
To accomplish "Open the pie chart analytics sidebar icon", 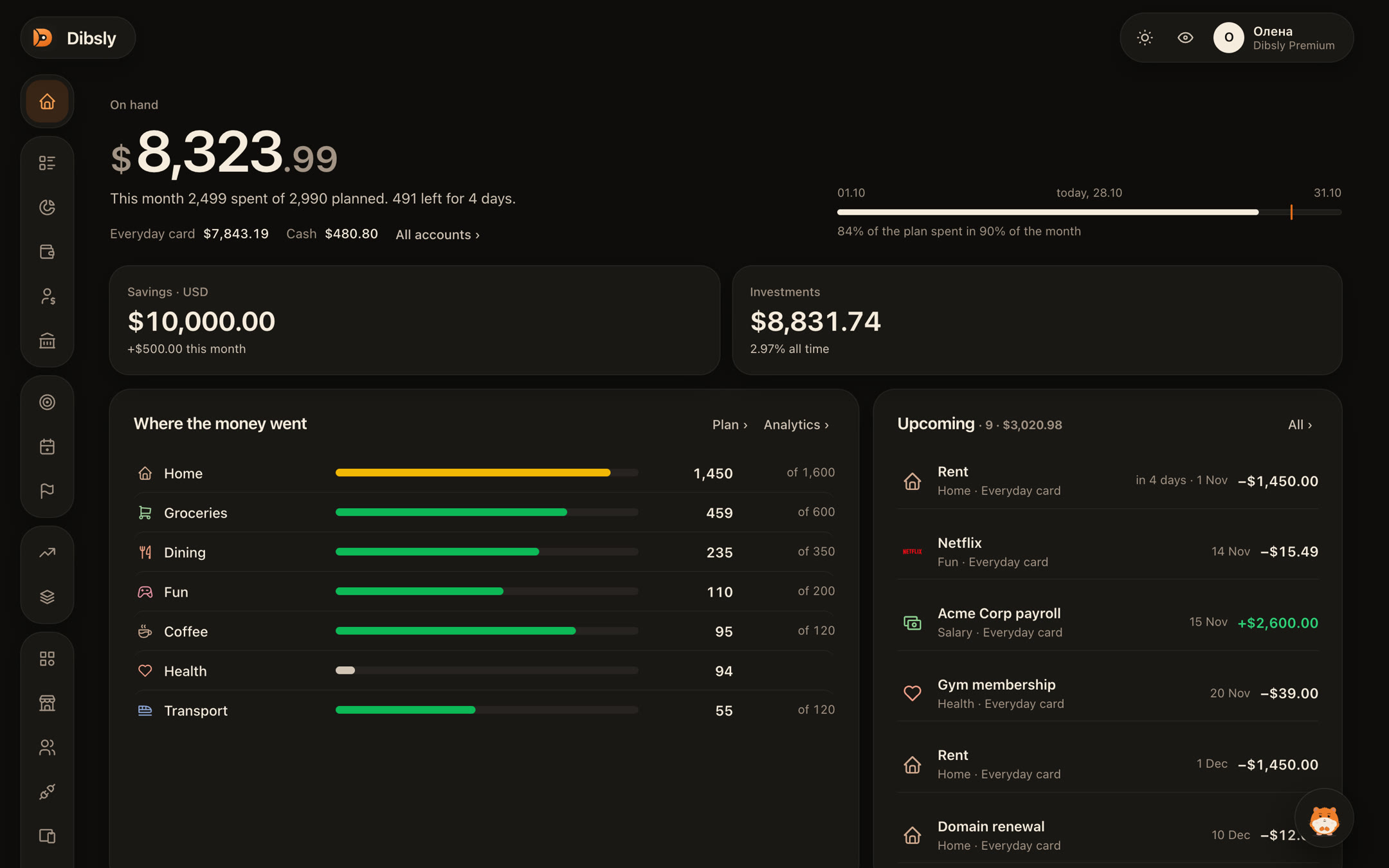I will 47,207.
